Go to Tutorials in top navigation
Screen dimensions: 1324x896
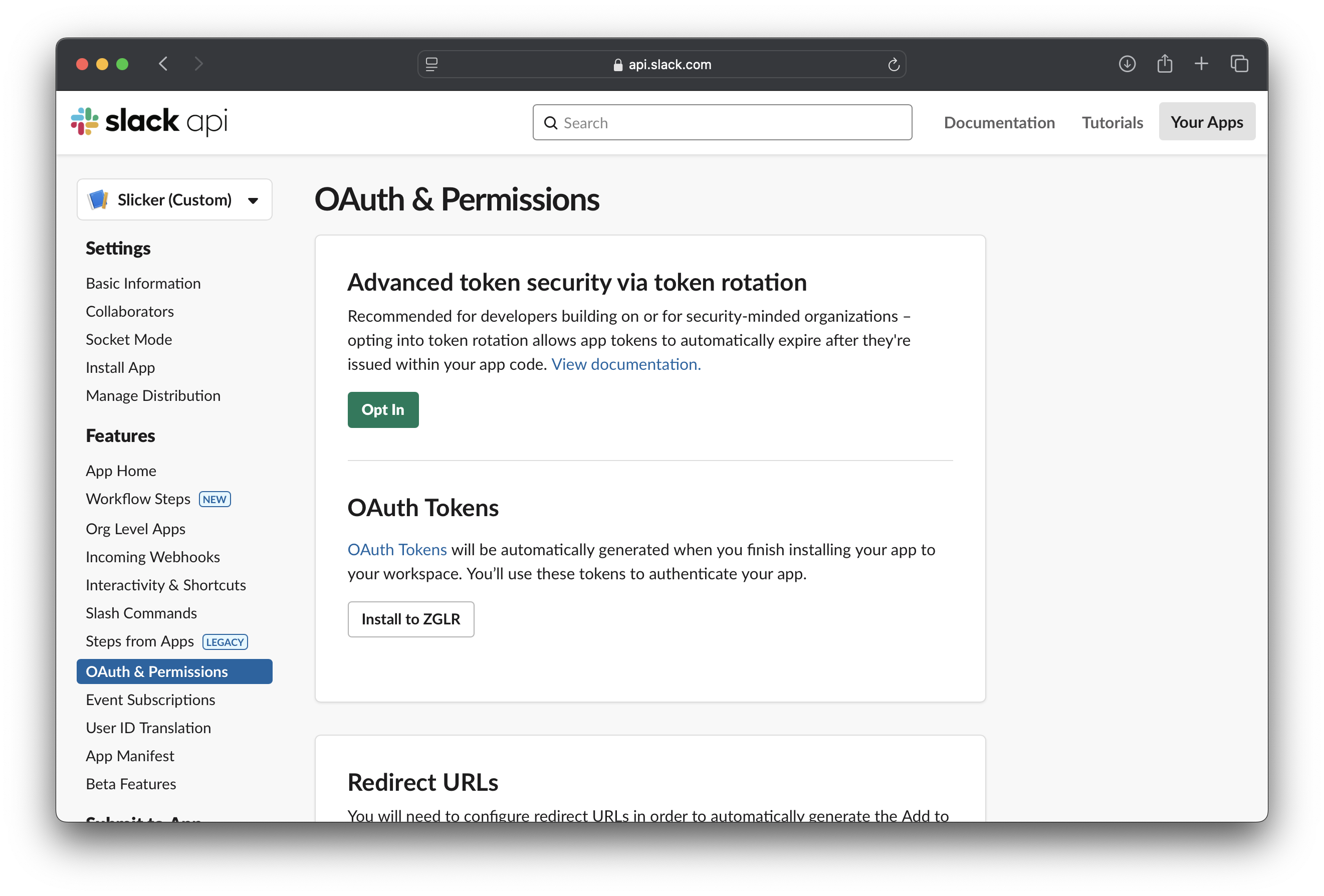[1112, 122]
